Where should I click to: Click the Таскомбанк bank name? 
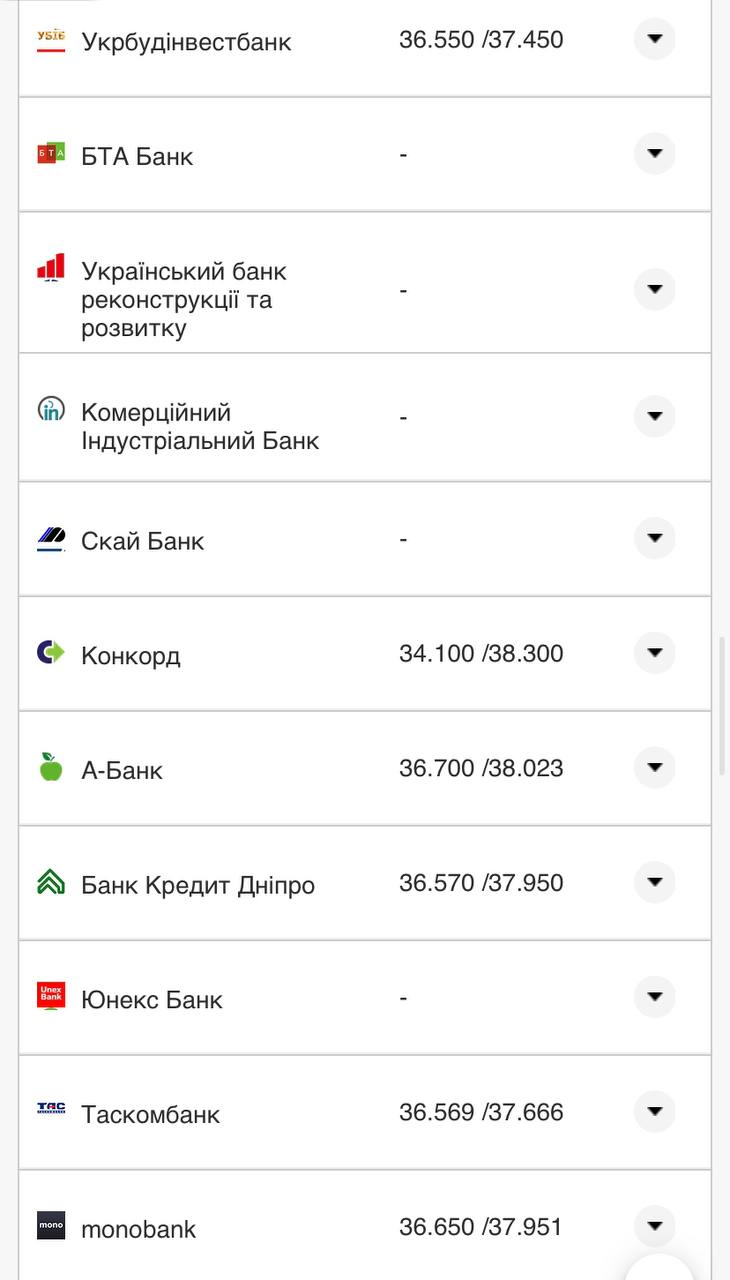coord(150,1114)
